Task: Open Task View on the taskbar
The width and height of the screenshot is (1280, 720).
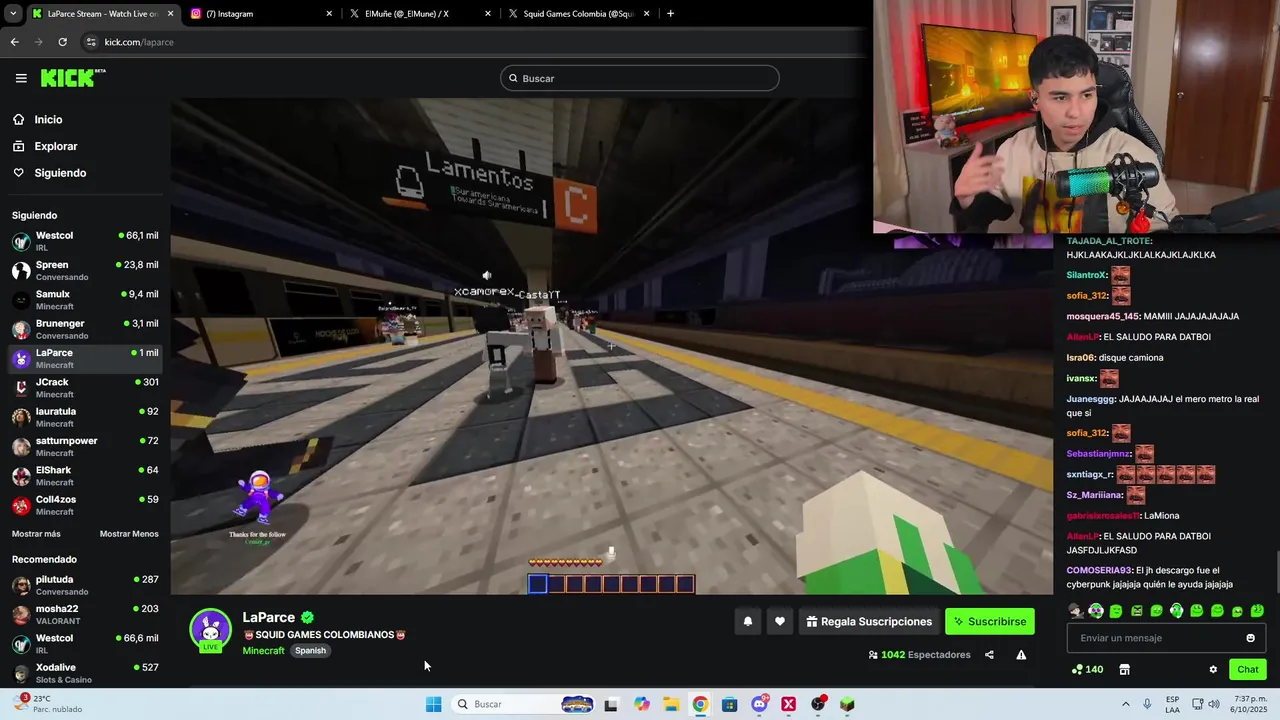Action: point(611,704)
